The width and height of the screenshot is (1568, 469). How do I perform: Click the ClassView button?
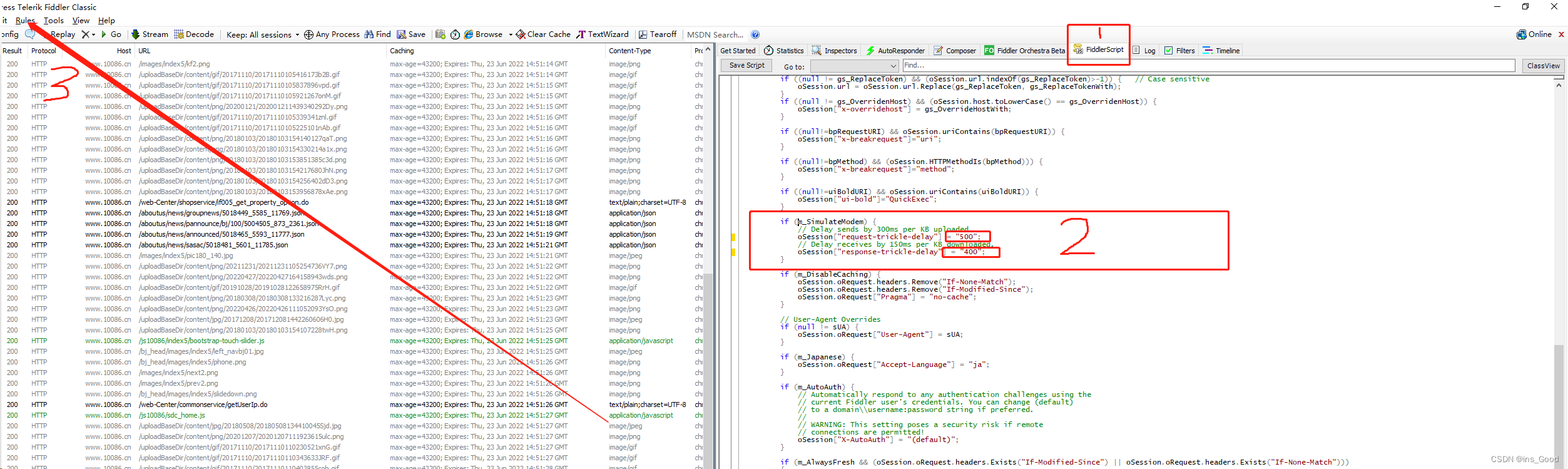[x=1543, y=66]
